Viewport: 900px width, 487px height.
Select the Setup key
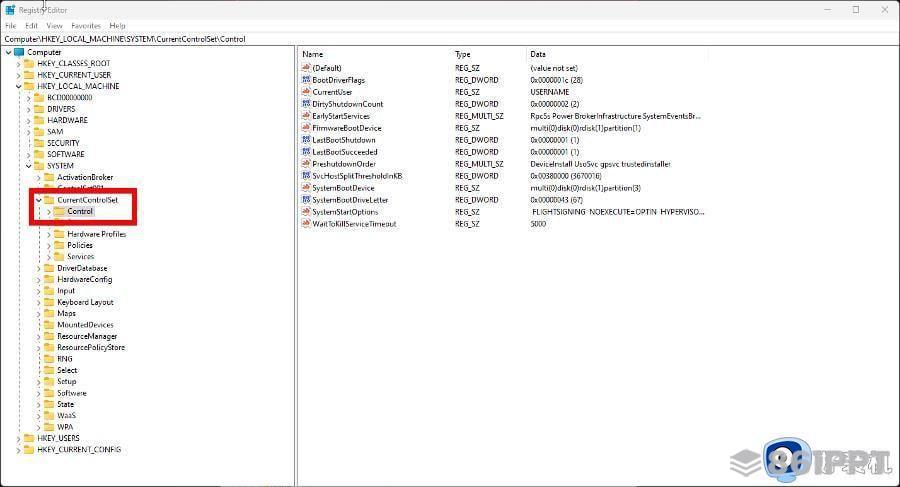[x=67, y=381]
